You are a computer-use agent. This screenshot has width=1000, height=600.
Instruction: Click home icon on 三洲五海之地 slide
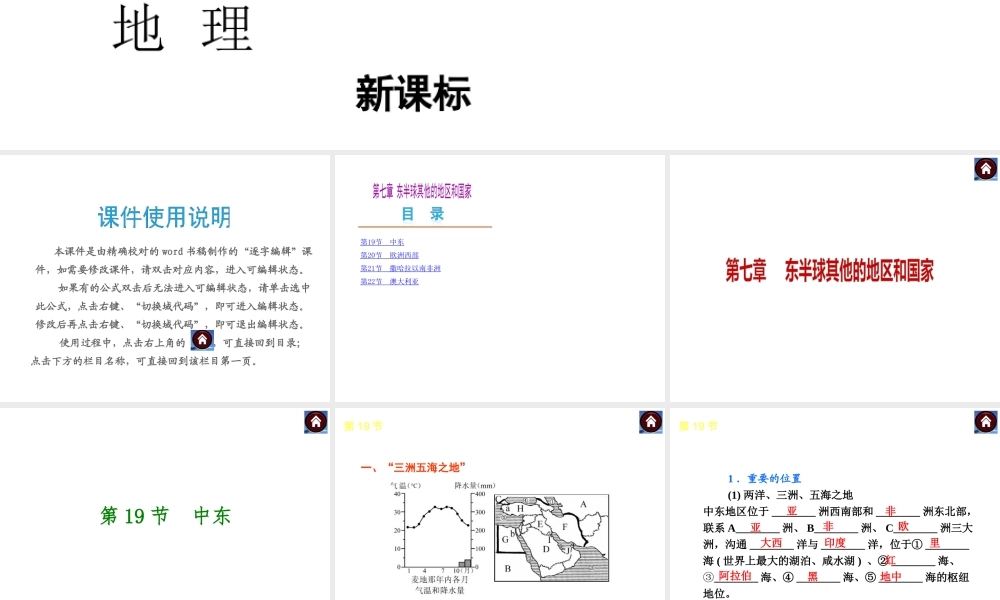651,422
